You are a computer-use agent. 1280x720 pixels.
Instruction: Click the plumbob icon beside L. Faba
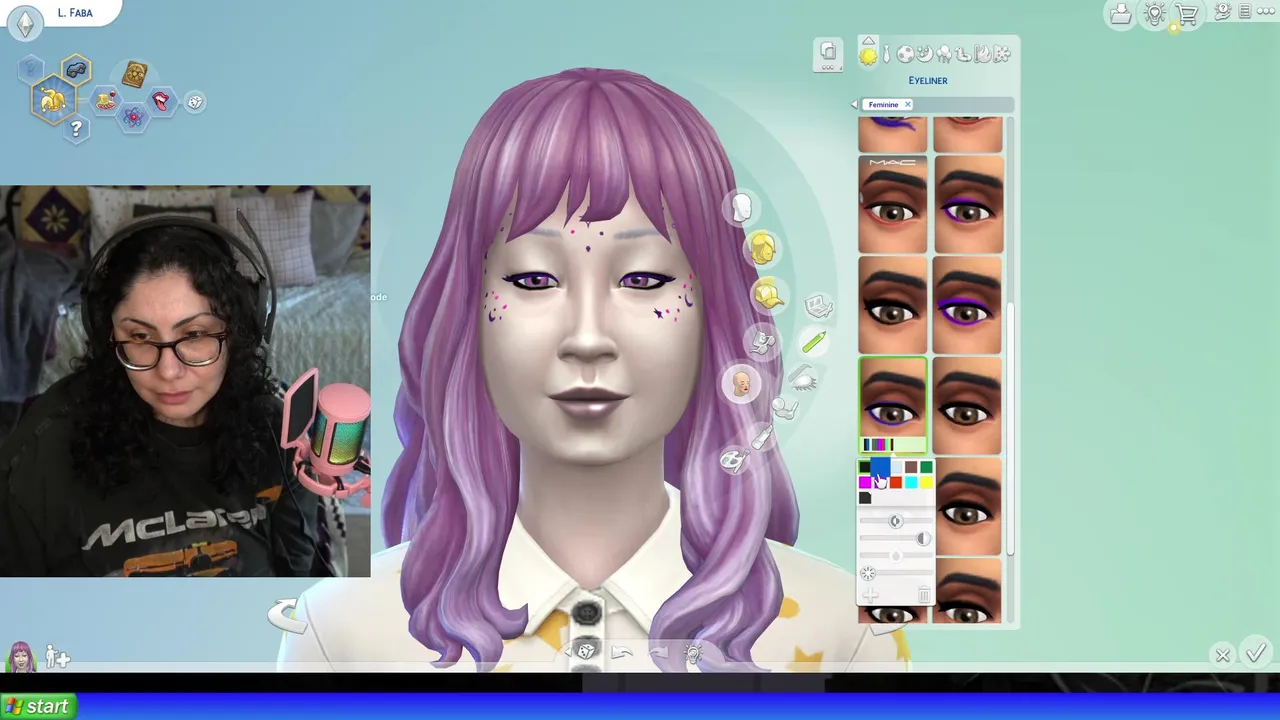pyautogui.click(x=25, y=22)
